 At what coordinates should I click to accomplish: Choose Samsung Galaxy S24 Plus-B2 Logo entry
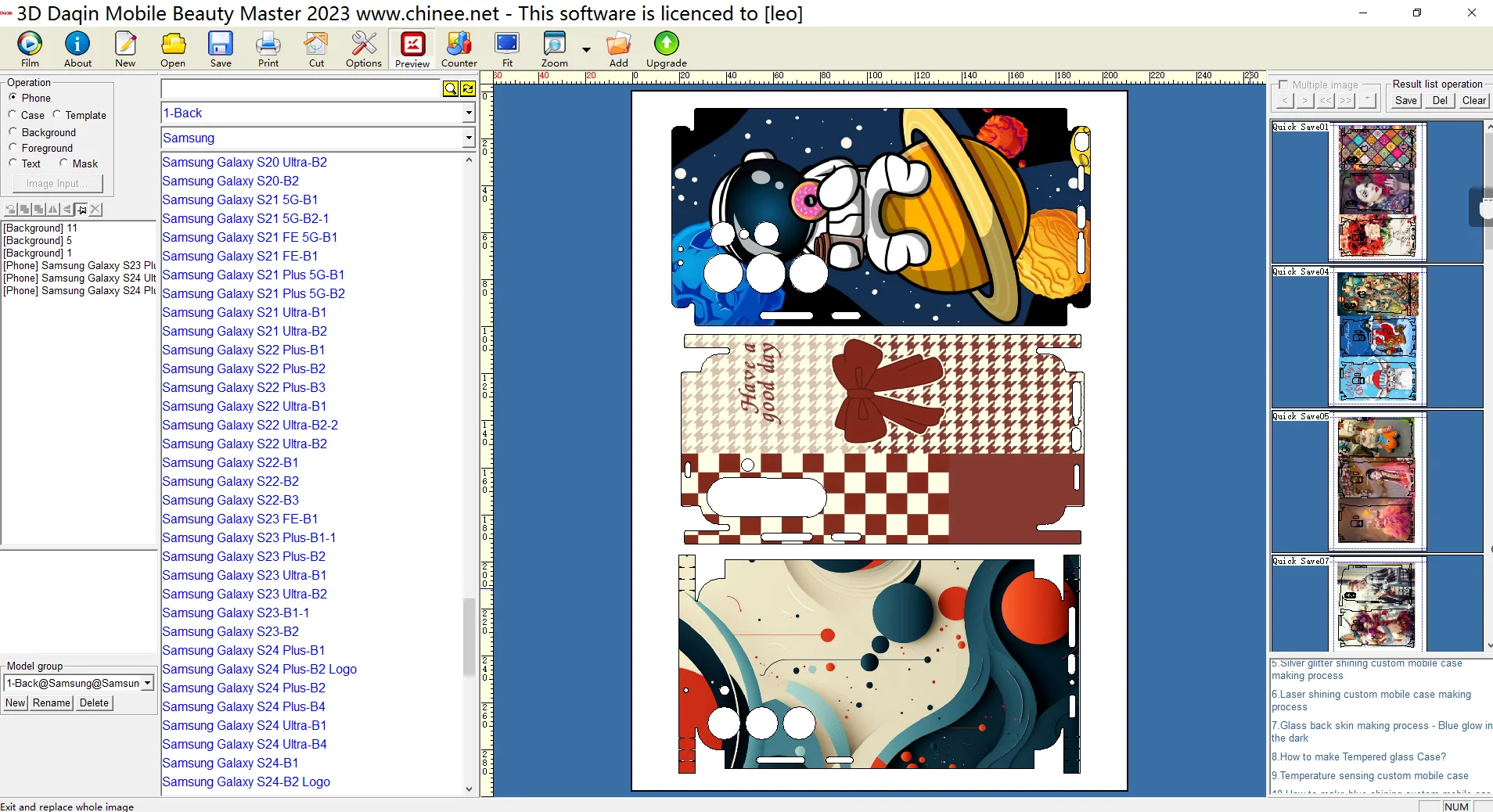point(259,669)
